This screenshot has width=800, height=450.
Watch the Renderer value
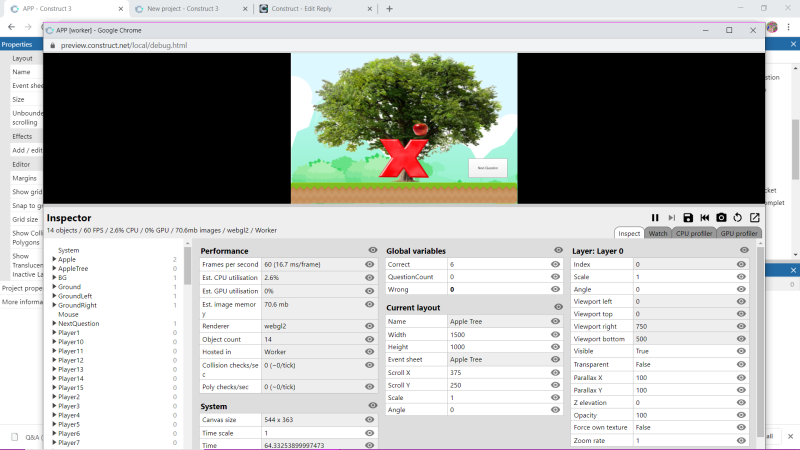click(369, 326)
